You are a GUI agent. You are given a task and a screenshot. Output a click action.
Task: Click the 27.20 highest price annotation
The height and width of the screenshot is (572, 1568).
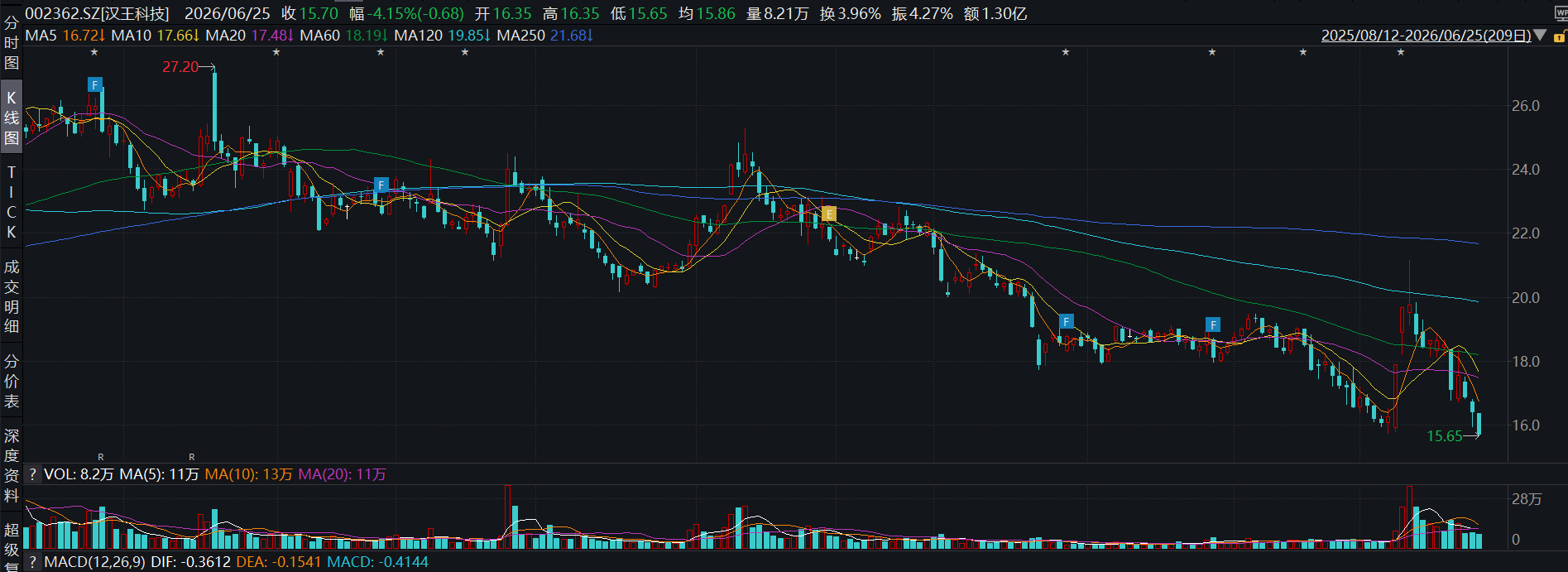click(x=180, y=67)
